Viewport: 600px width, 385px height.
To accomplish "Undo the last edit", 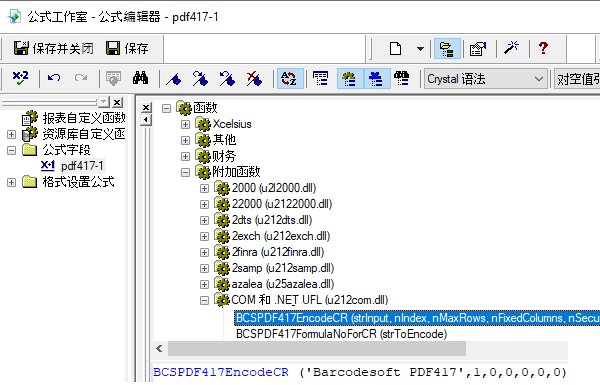I will coord(54,78).
